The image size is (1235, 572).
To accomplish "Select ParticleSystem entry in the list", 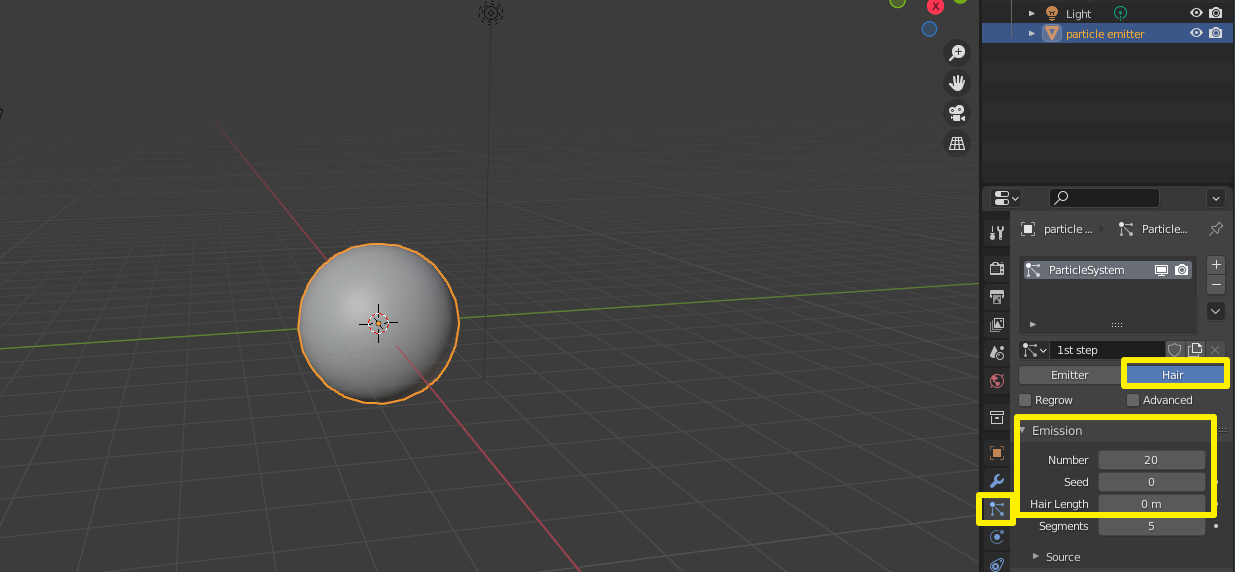I will (1108, 270).
